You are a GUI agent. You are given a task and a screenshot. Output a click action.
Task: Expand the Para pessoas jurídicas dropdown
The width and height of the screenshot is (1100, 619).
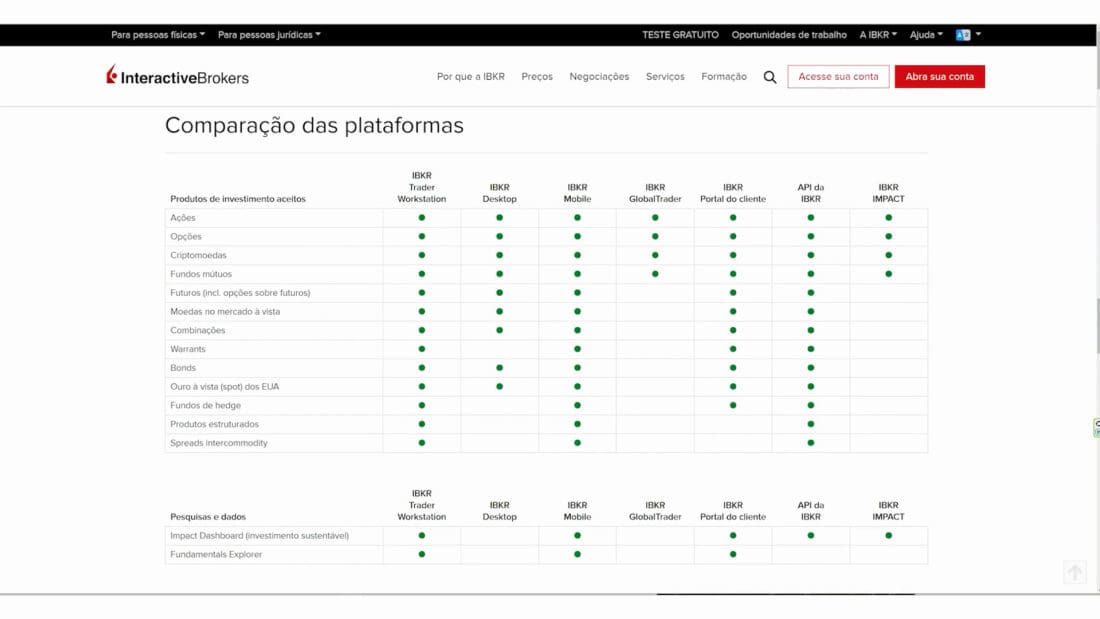tap(269, 35)
